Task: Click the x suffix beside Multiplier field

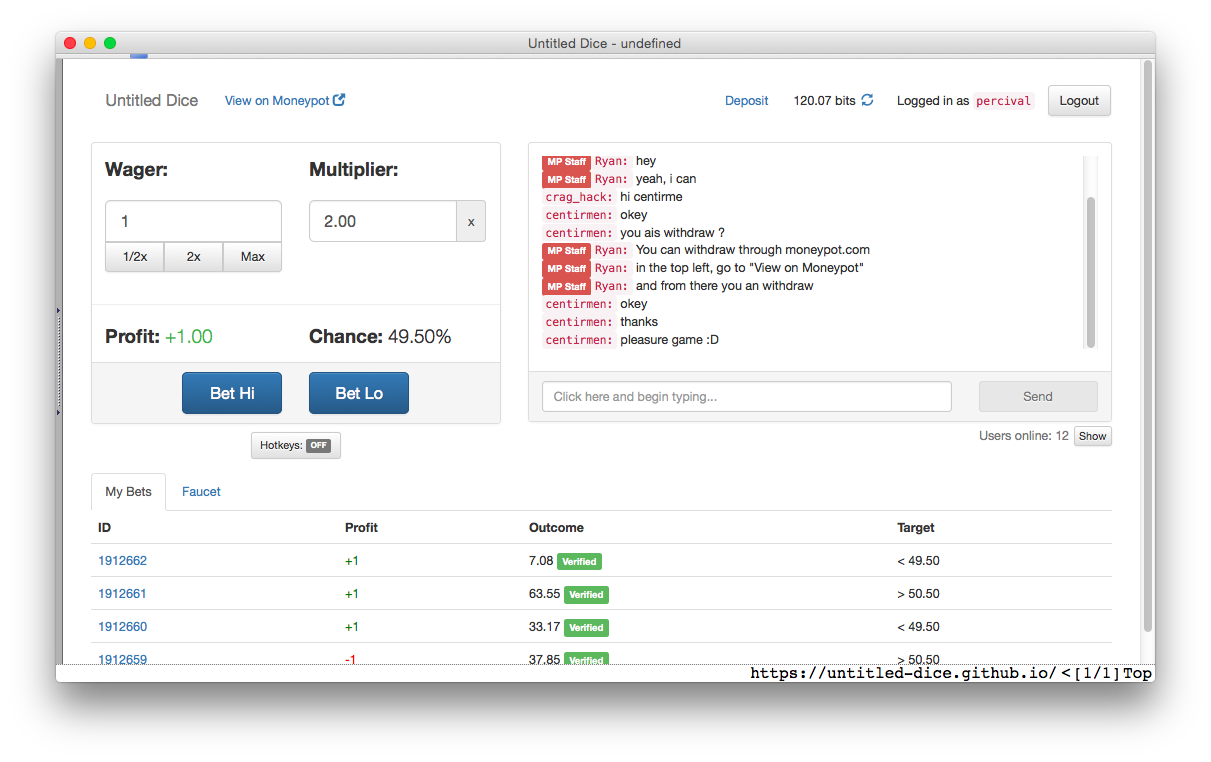Action: (x=471, y=221)
